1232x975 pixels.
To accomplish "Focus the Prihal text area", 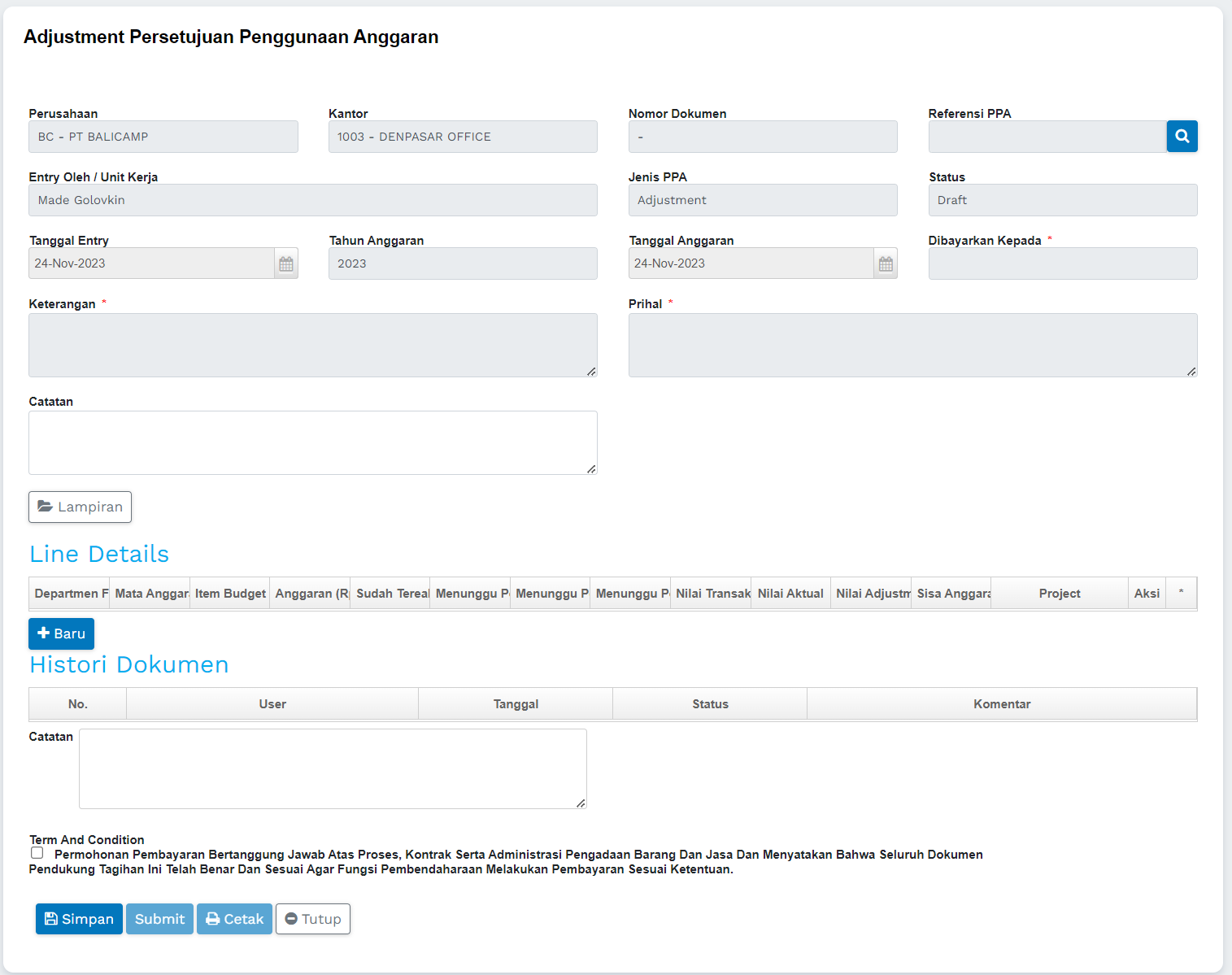I will point(912,345).
